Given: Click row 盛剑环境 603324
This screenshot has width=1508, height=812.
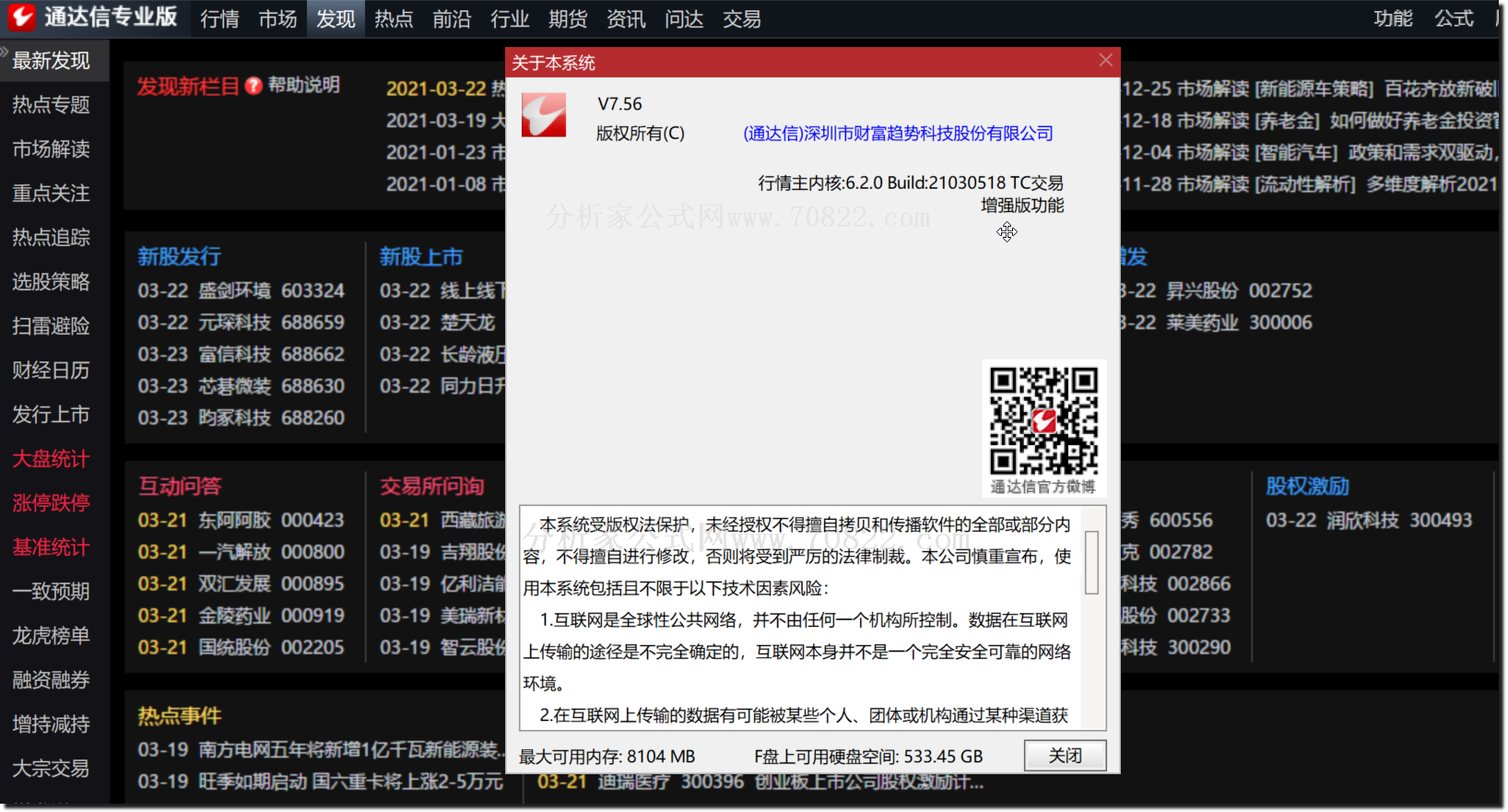Looking at the screenshot, I should (242, 291).
